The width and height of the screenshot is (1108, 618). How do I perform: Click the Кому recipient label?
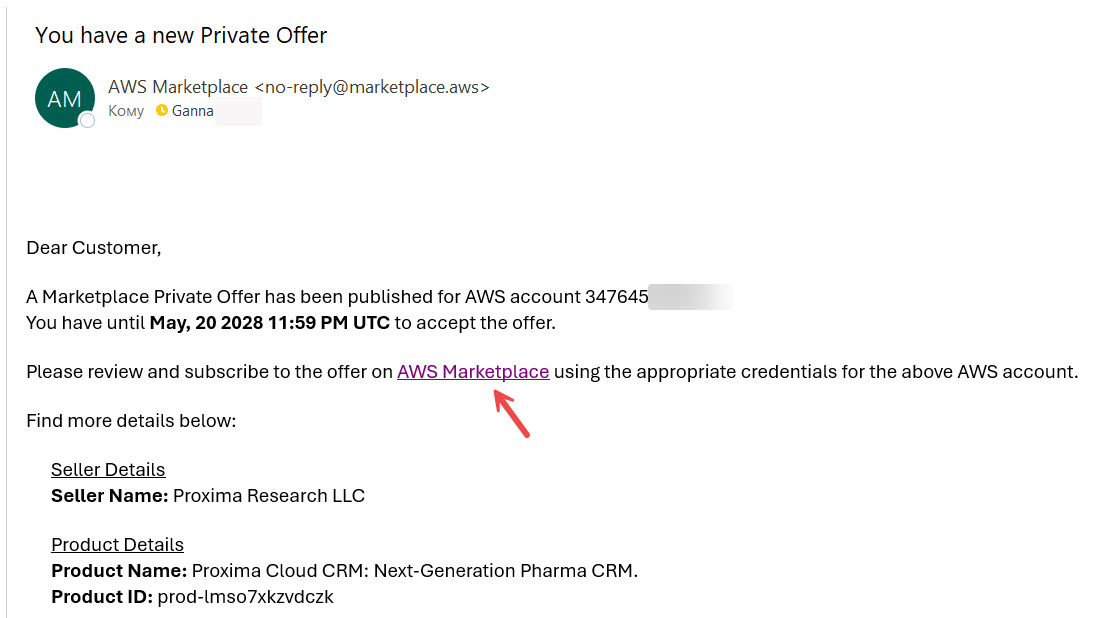[126, 111]
